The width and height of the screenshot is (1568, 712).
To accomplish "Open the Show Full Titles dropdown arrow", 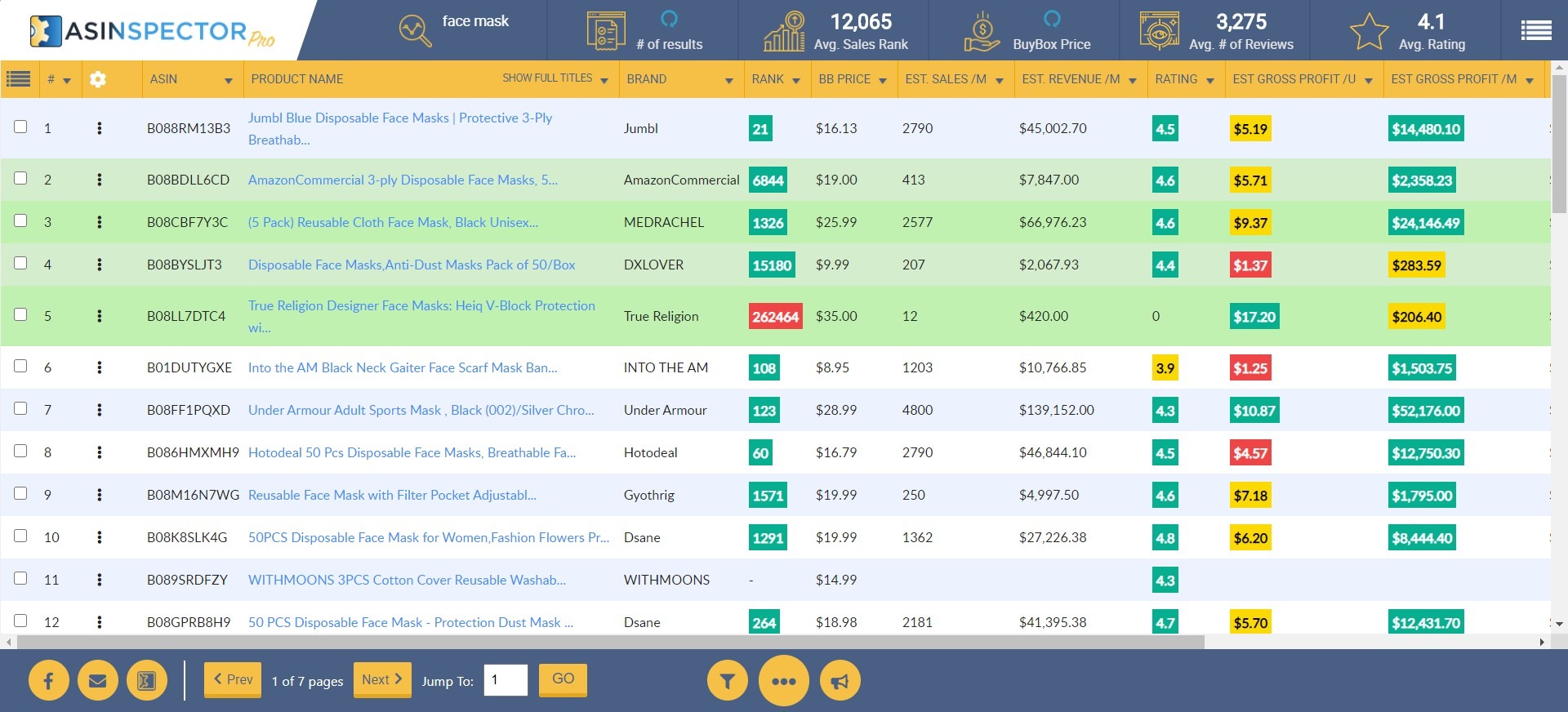I will point(604,81).
